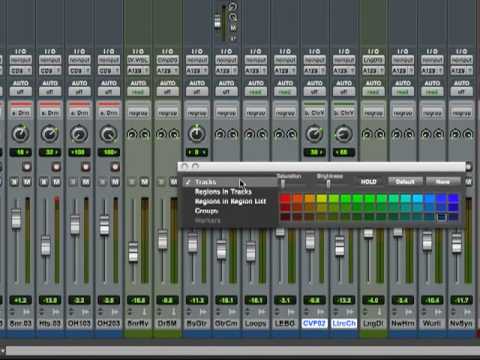This screenshot has width=480, height=360.
Task: Open automation mode selector on NvSyn
Action: (x=461, y=92)
